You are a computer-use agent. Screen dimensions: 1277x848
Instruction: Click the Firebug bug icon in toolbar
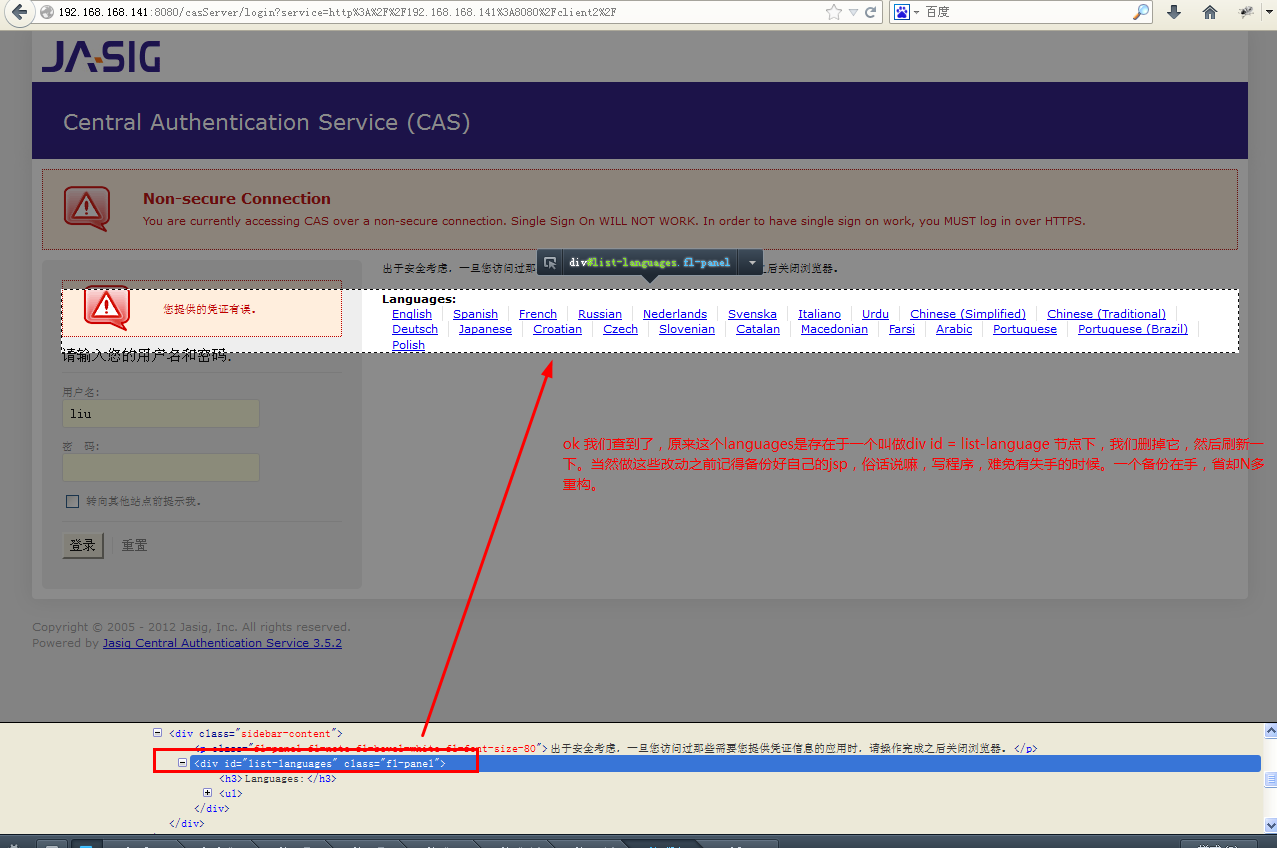[x=1246, y=12]
